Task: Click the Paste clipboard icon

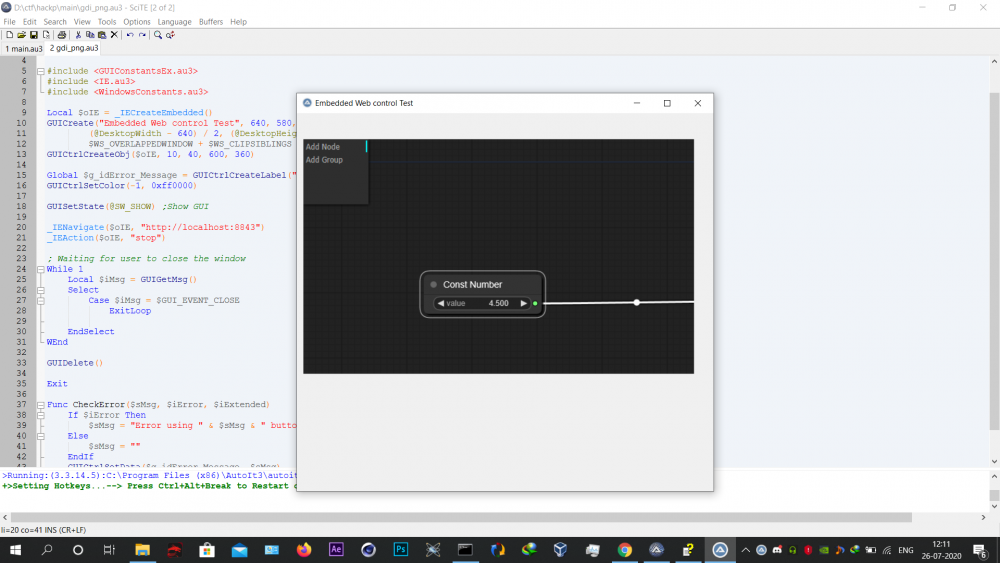Action: tap(101, 34)
